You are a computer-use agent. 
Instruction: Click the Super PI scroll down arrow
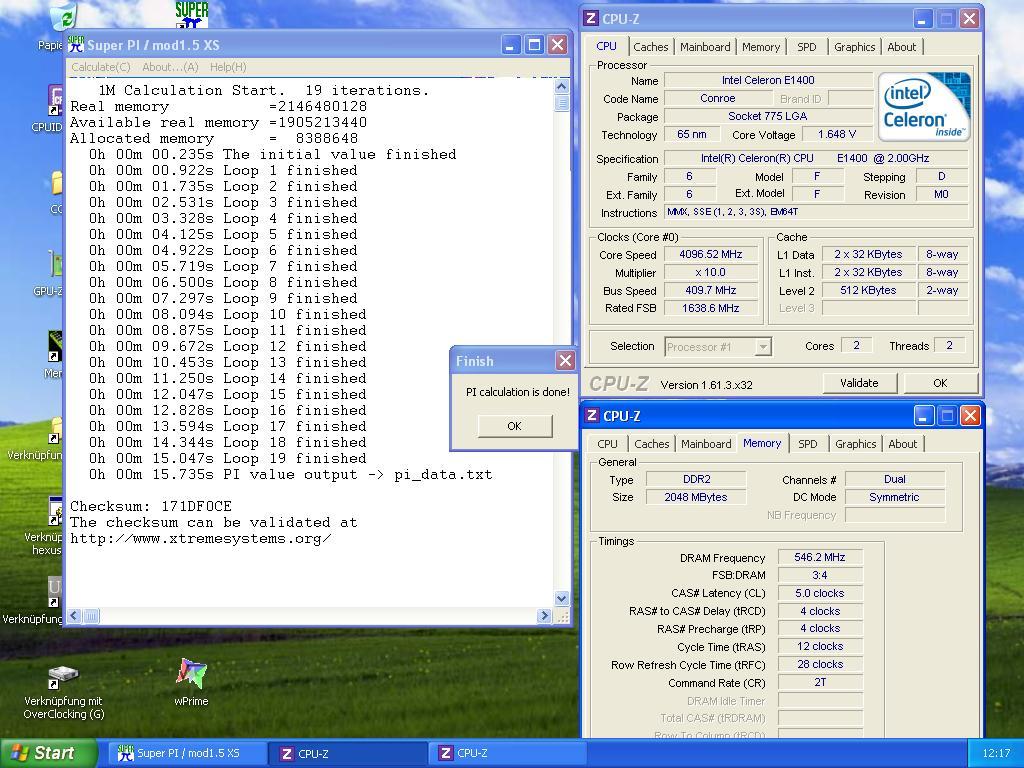point(561,598)
